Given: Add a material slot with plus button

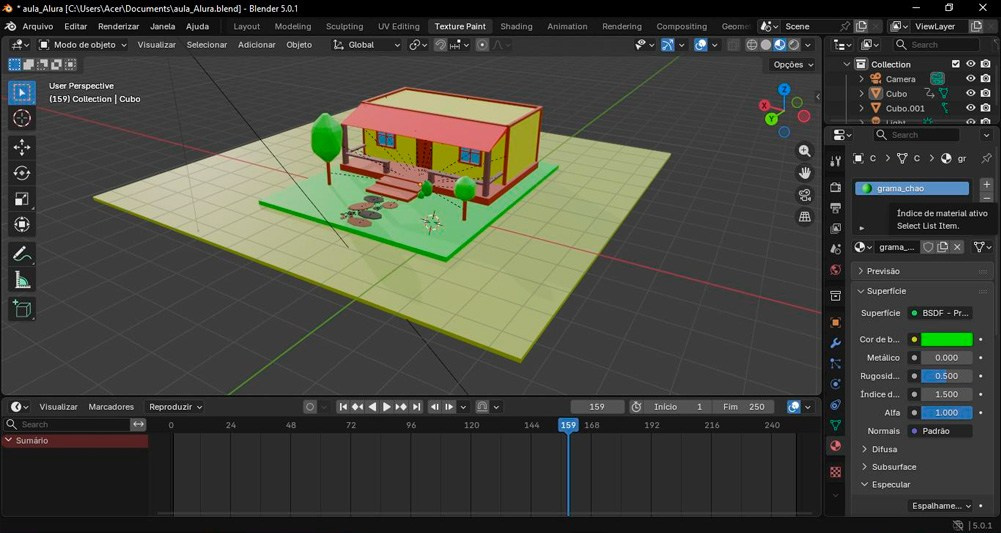Looking at the screenshot, I should [986, 184].
